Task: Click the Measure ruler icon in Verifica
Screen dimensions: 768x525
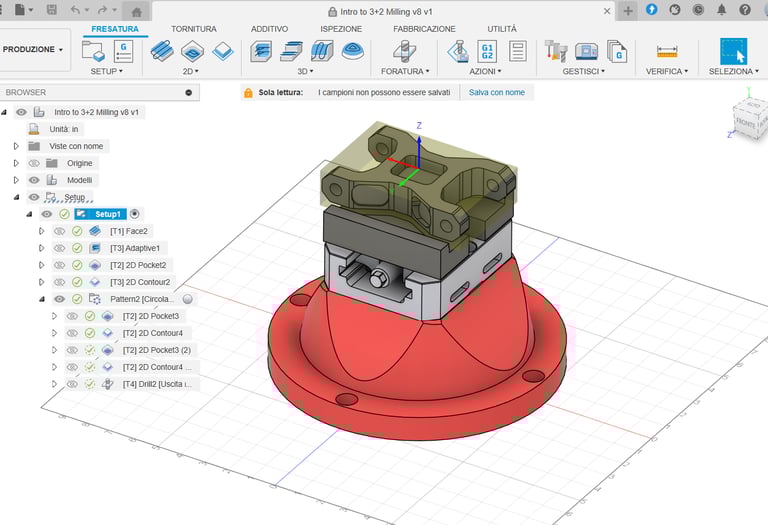Action: point(666,51)
